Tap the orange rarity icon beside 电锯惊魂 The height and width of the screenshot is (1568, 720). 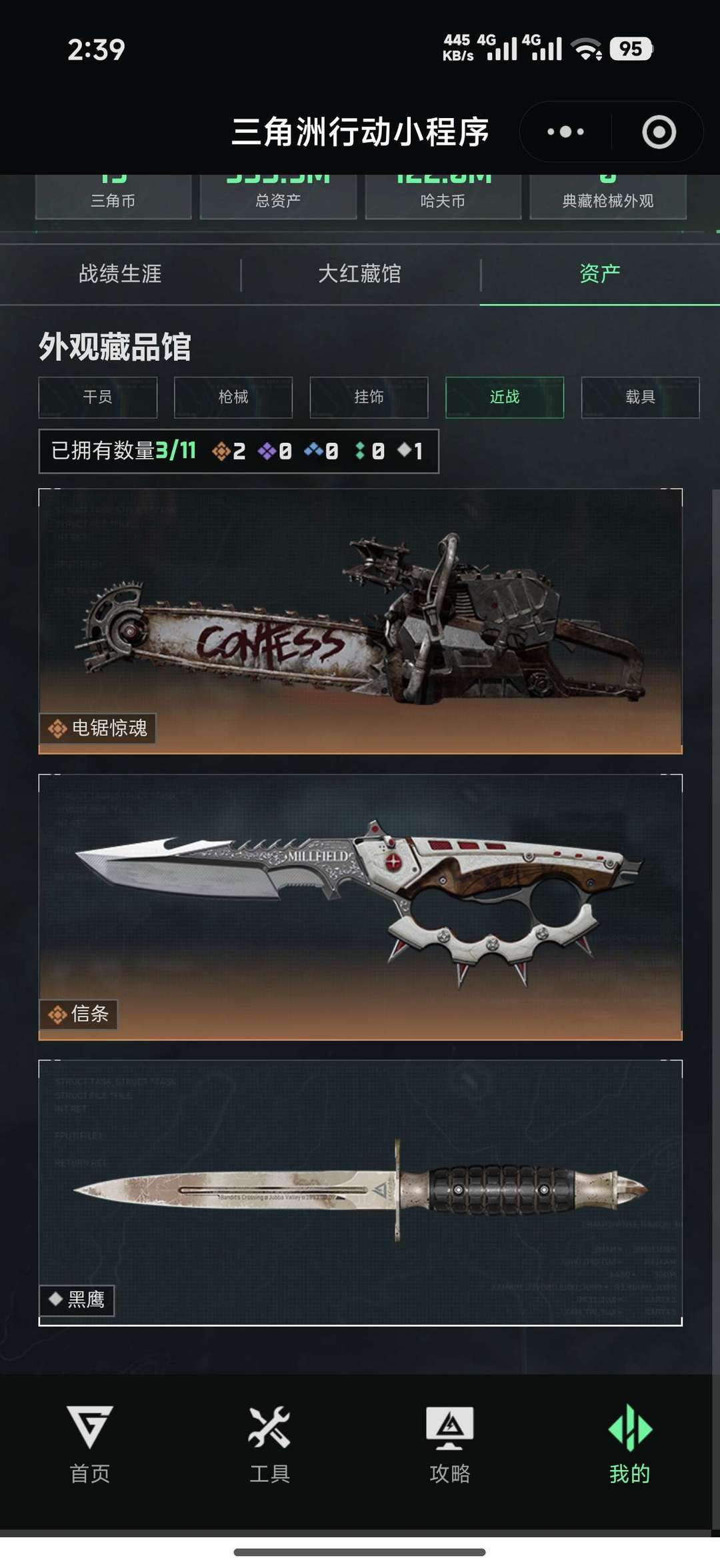coord(57,728)
